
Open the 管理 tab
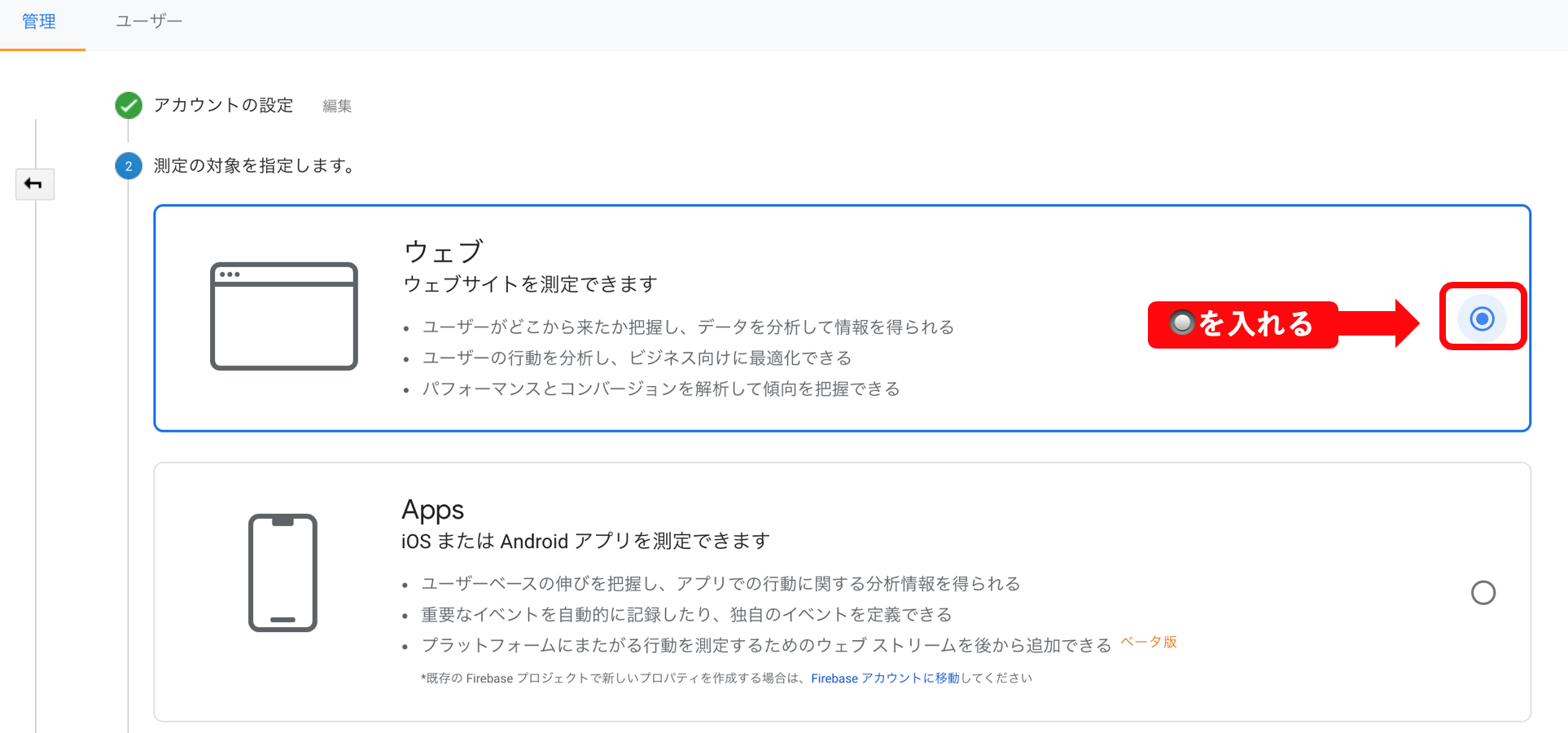(x=39, y=22)
